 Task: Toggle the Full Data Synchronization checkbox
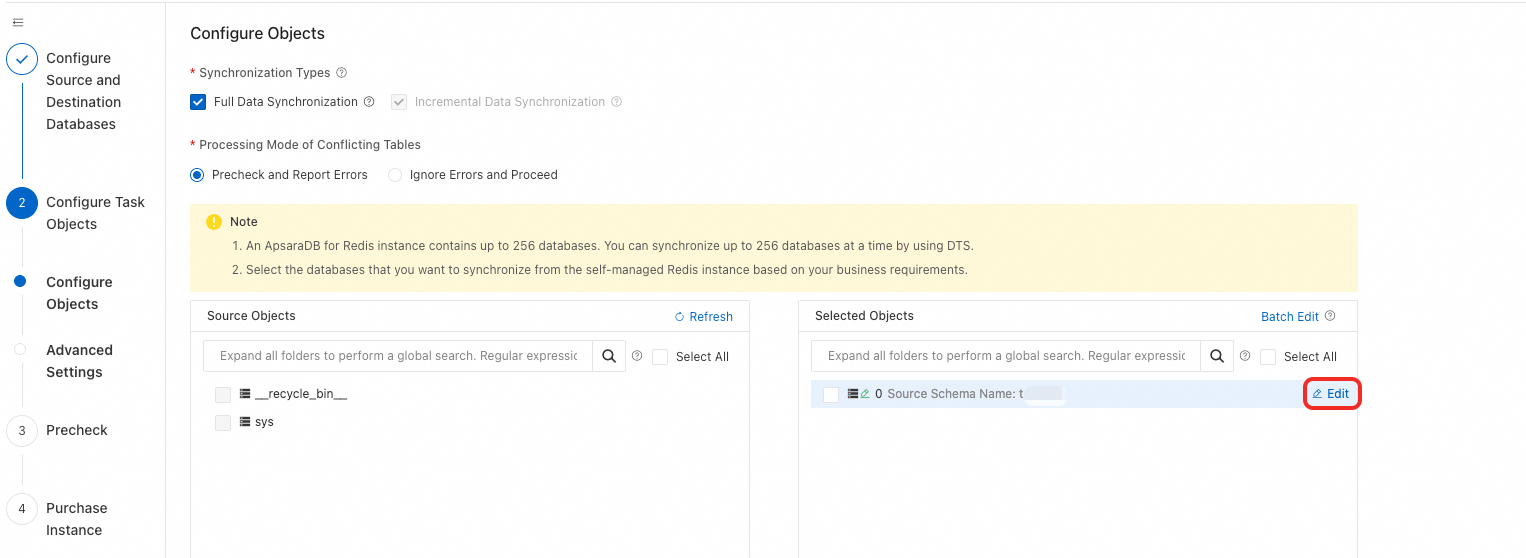point(198,102)
